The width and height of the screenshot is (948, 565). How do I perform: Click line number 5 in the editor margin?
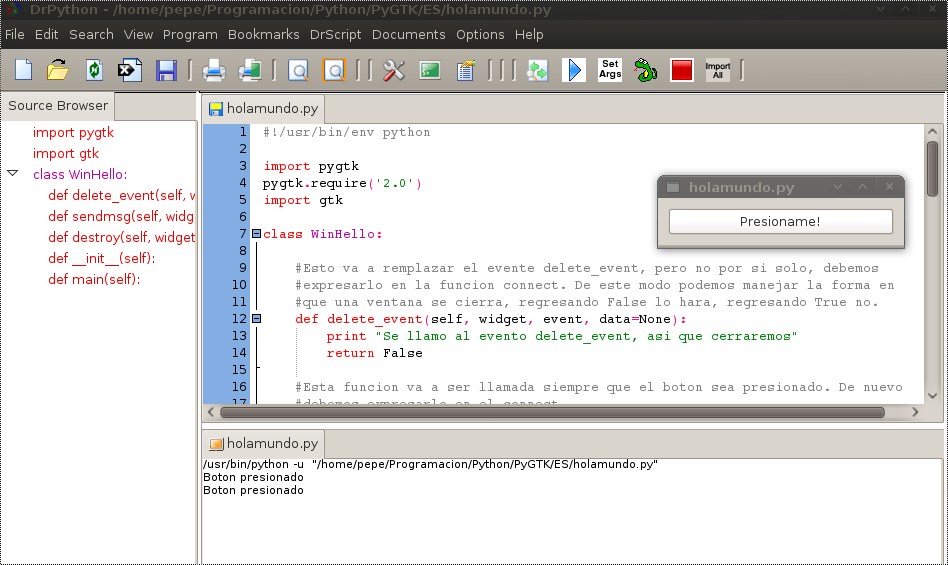(x=242, y=200)
